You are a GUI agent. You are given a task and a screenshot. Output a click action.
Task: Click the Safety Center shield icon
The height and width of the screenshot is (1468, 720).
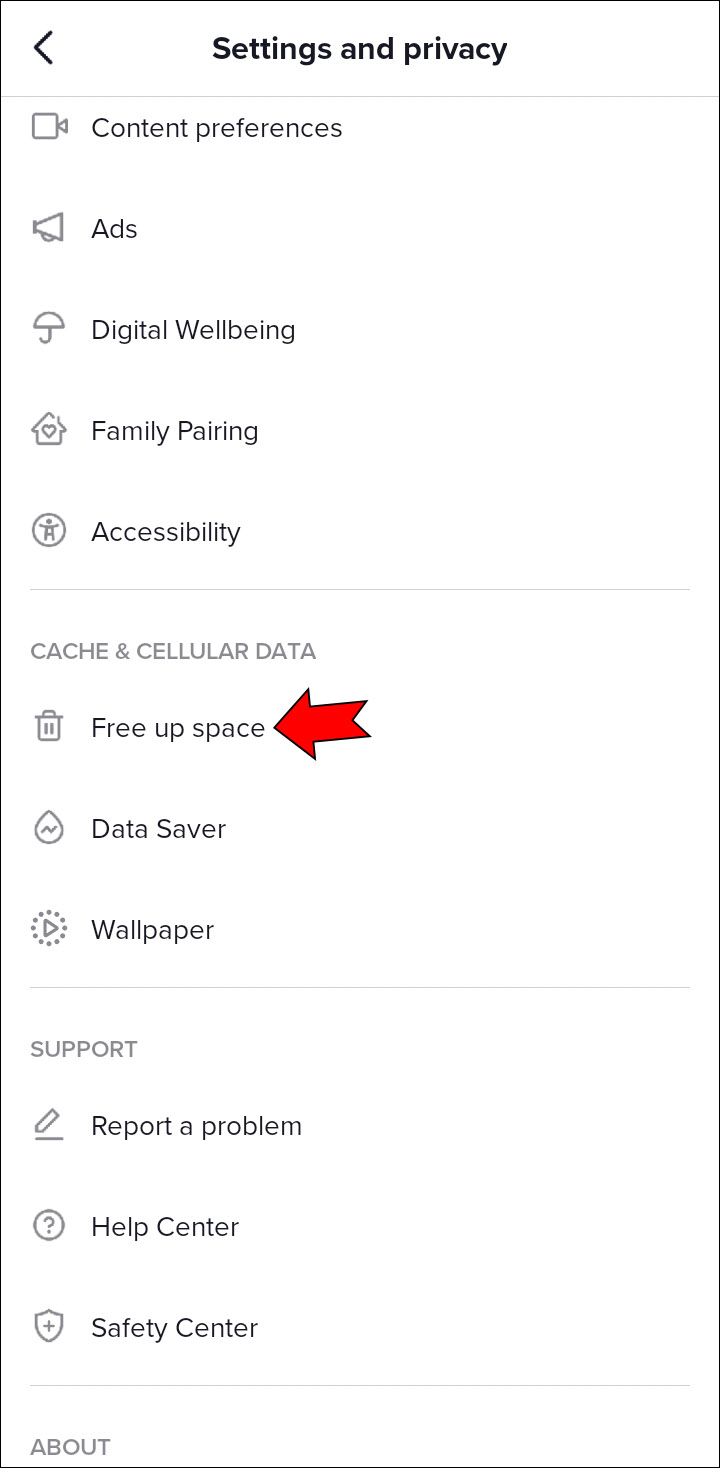49,1327
